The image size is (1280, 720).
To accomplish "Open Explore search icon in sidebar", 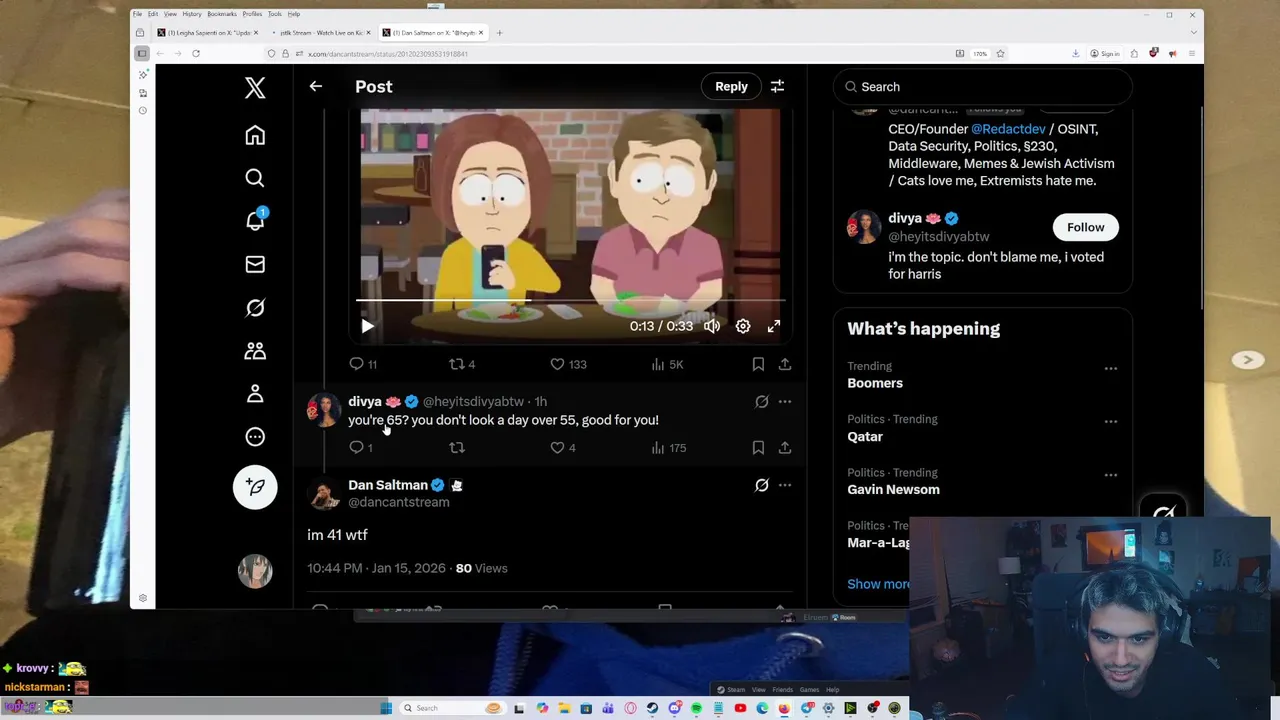I will [255, 178].
